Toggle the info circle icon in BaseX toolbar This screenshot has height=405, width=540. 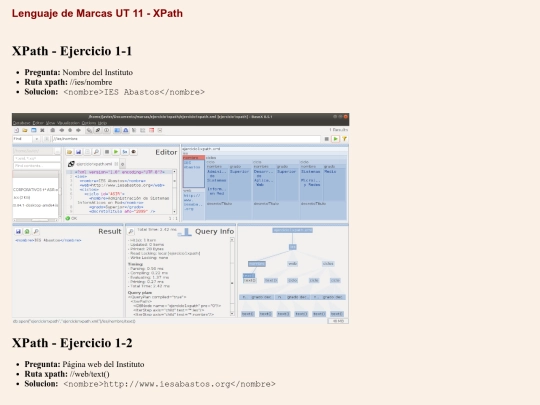coord(106,131)
